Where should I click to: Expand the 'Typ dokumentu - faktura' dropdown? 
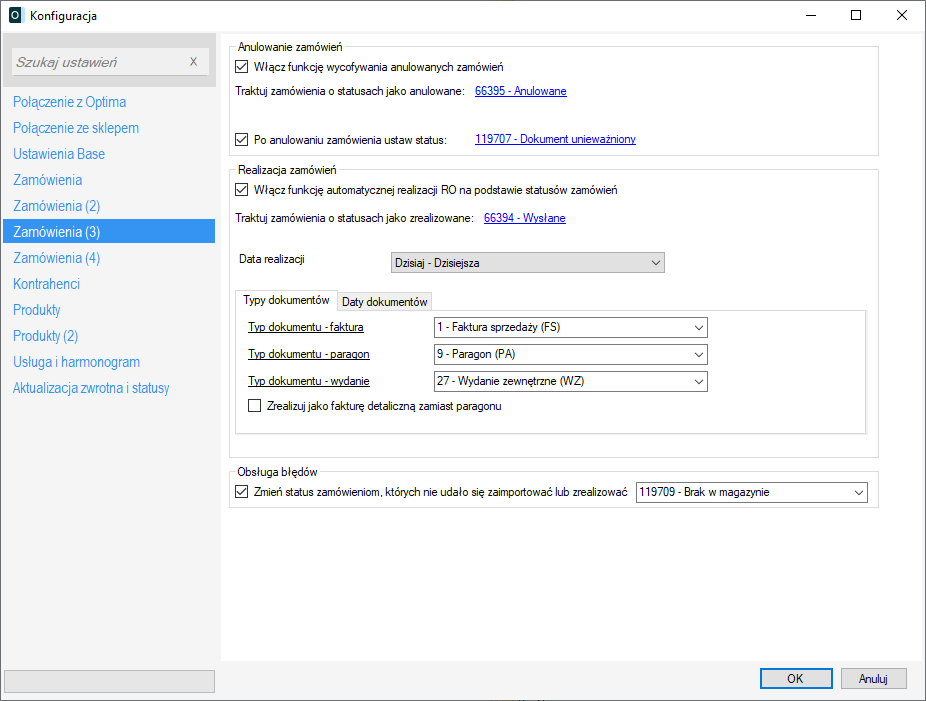(x=570, y=327)
